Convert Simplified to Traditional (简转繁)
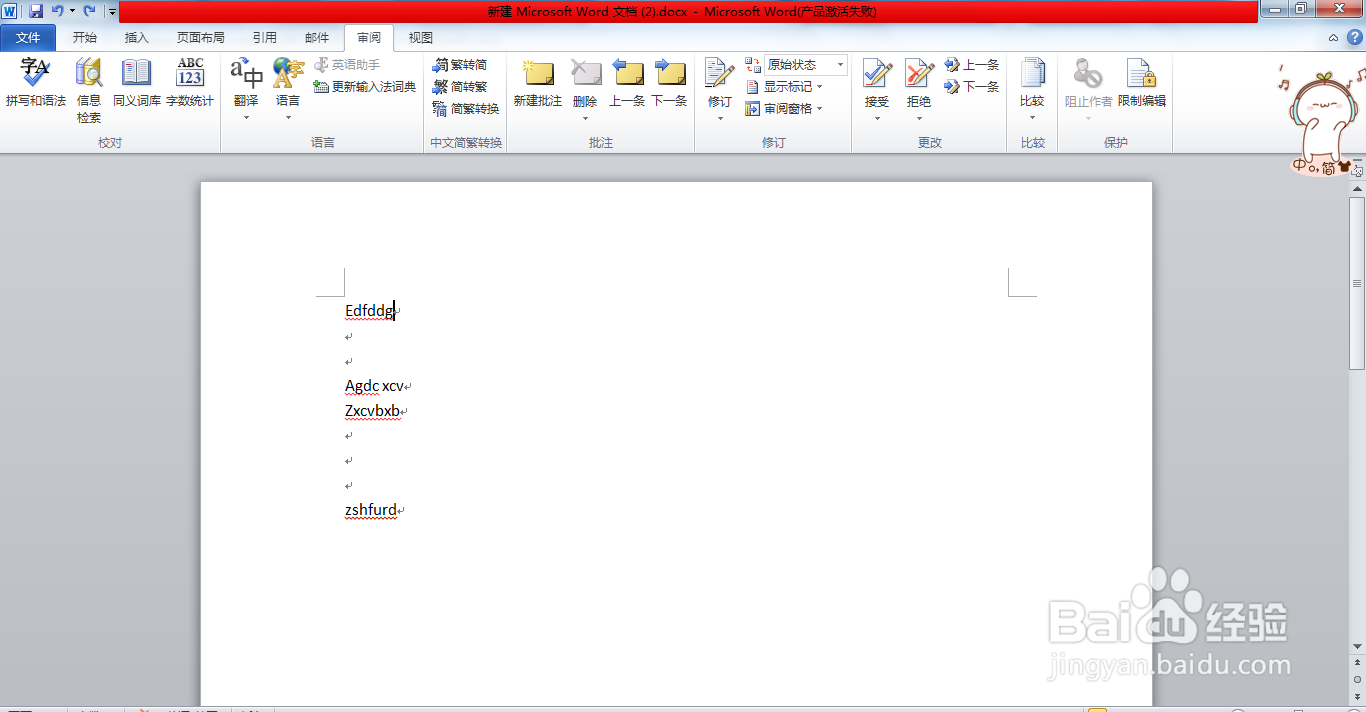This screenshot has width=1366, height=712. pyautogui.click(x=460, y=87)
